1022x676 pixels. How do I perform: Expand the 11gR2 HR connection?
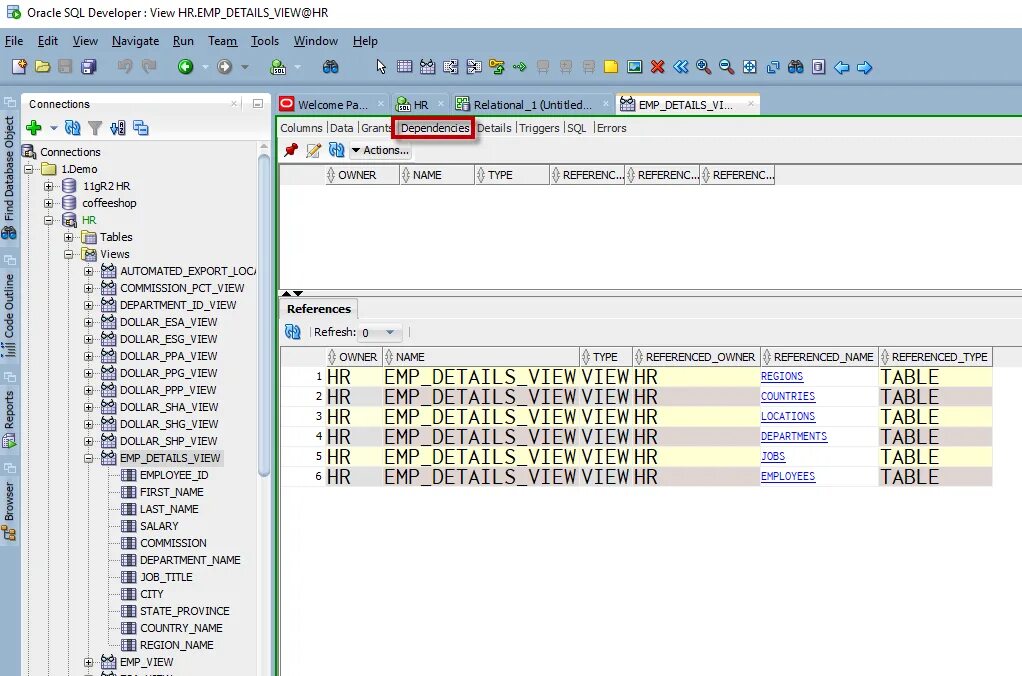coord(48,186)
